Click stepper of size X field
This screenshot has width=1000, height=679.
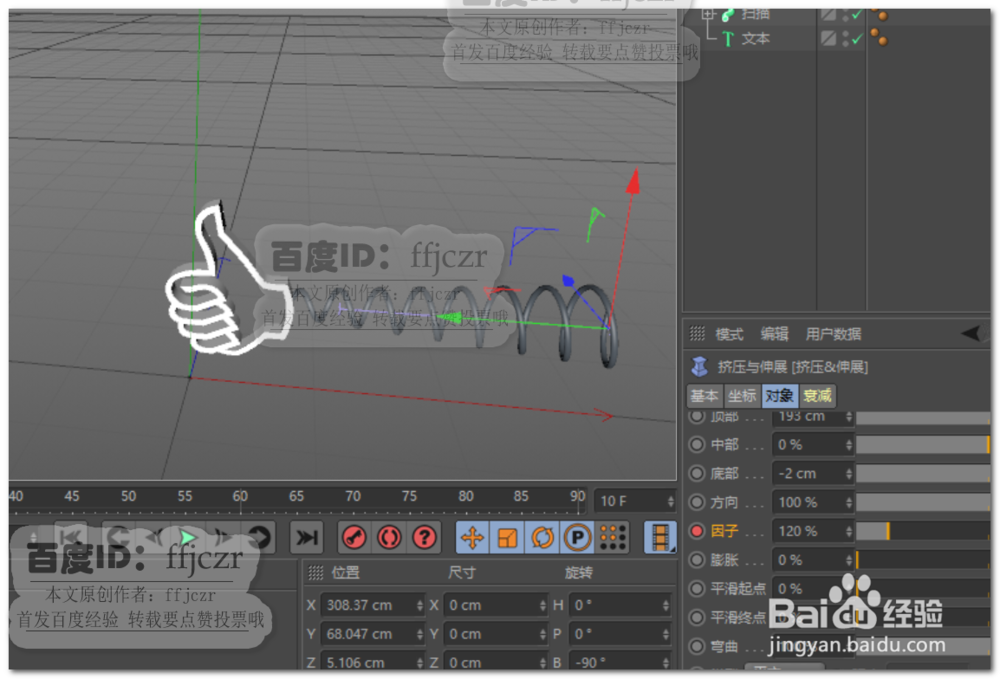pyautogui.click(x=543, y=605)
